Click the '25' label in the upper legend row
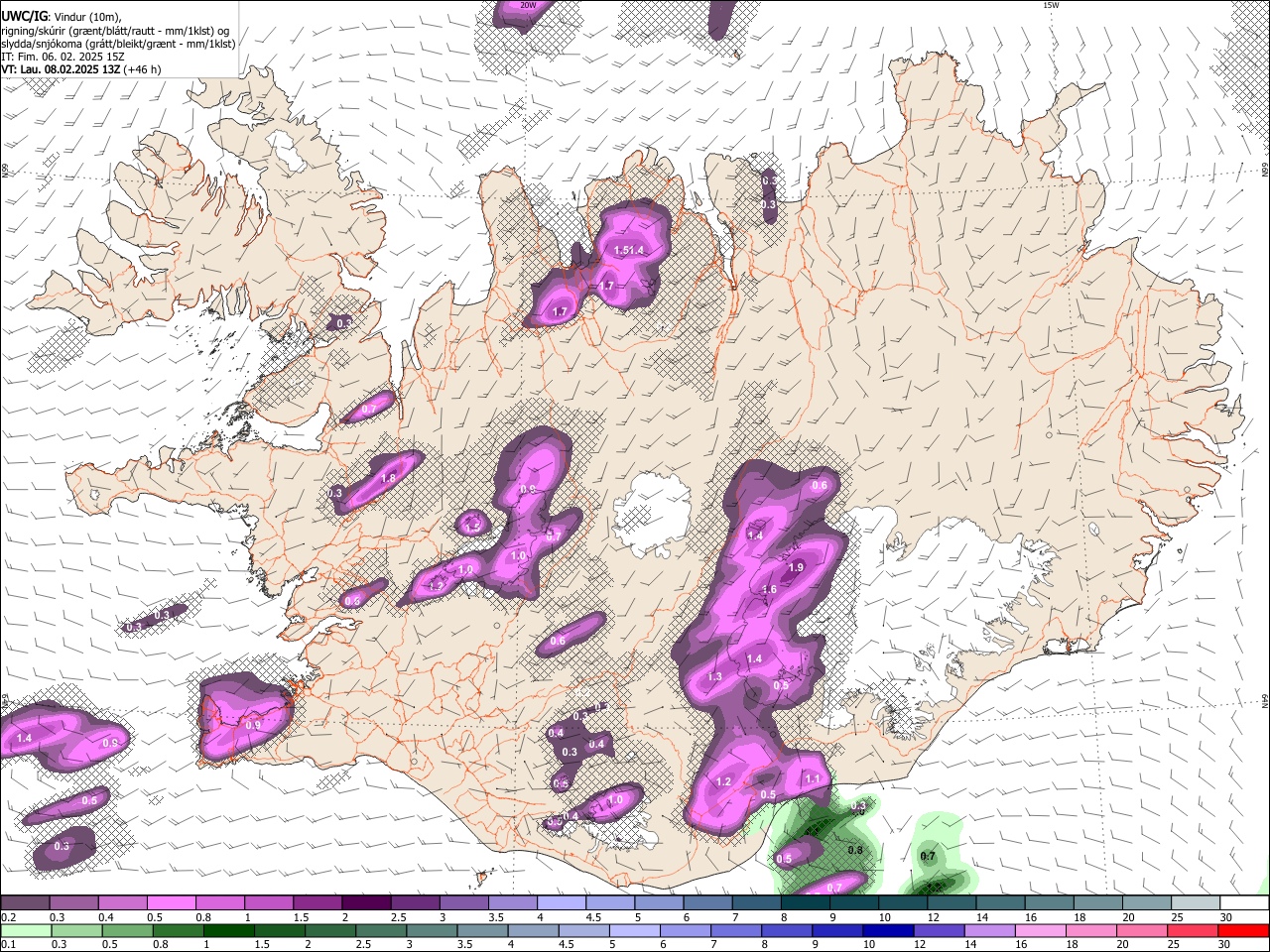Viewport: 1270px width, 952px height. click(1178, 917)
